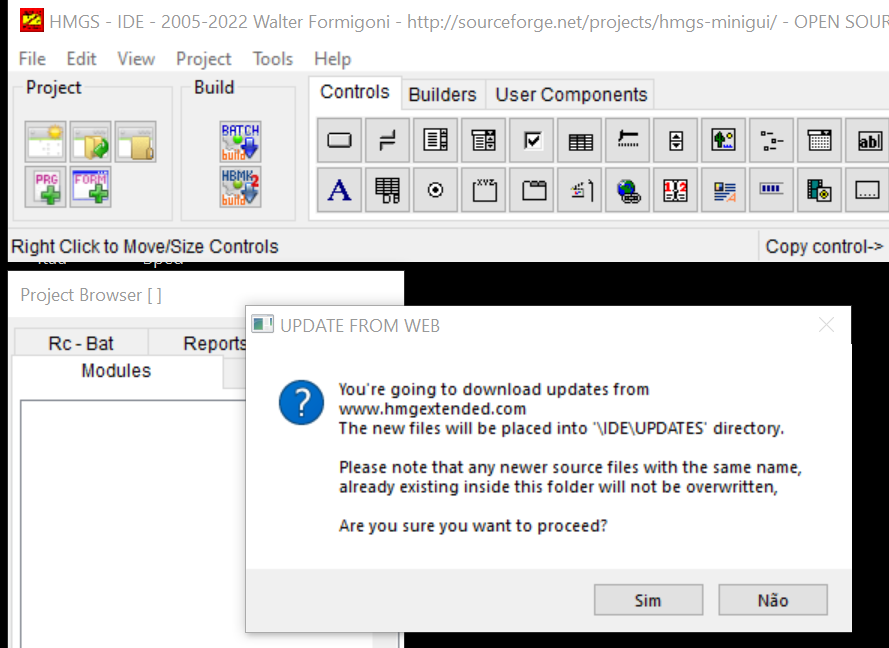The image size is (889, 648).
Task: Select the Slider control icon
Action: (627, 140)
